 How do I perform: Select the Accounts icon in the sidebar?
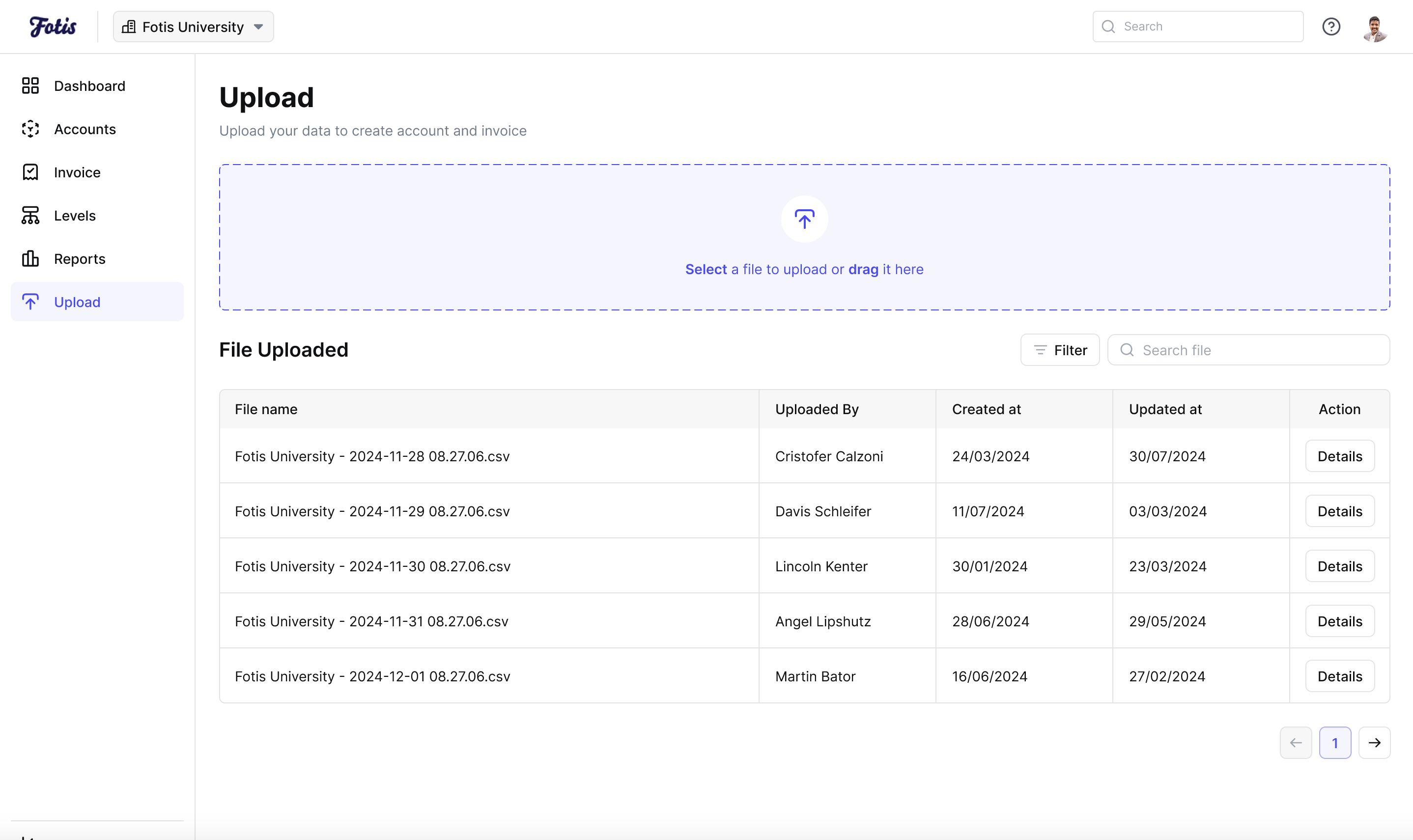pyautogui.click(x=30, y=129)
